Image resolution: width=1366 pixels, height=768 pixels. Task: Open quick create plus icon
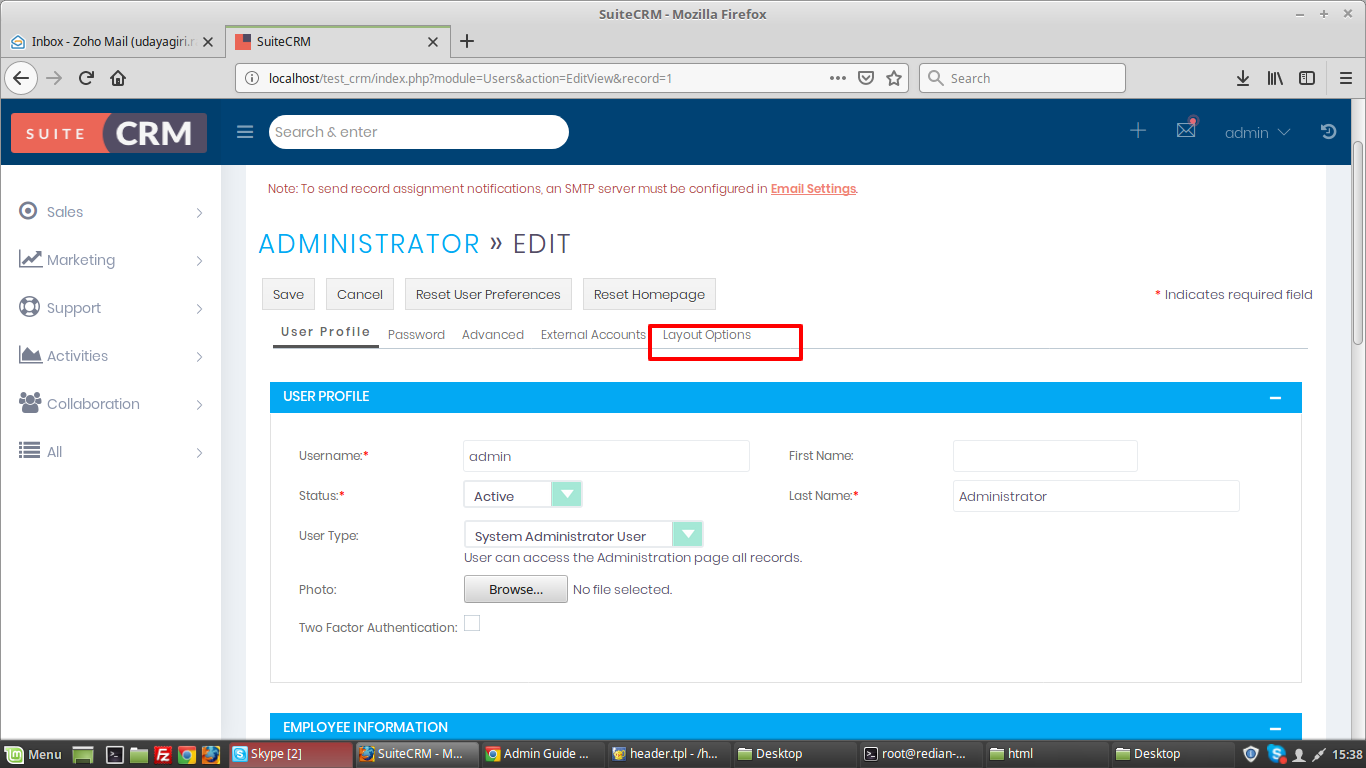pyautogui.click(x=1138, y=131)
